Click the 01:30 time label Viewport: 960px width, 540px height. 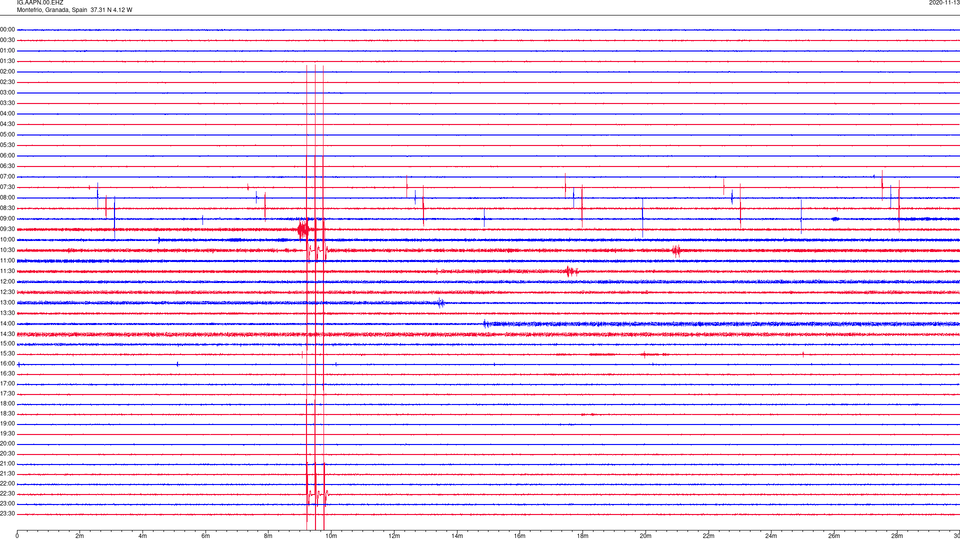click(x=7, y=61)
